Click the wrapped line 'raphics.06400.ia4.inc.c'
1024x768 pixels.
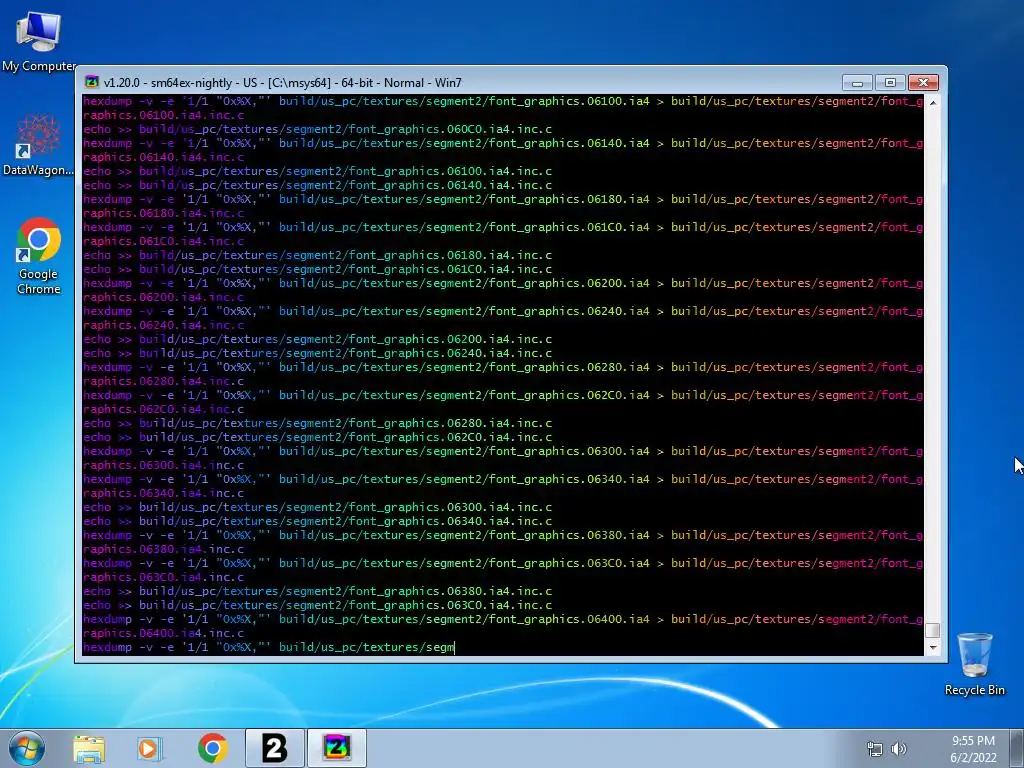click(x=163, y=633)
